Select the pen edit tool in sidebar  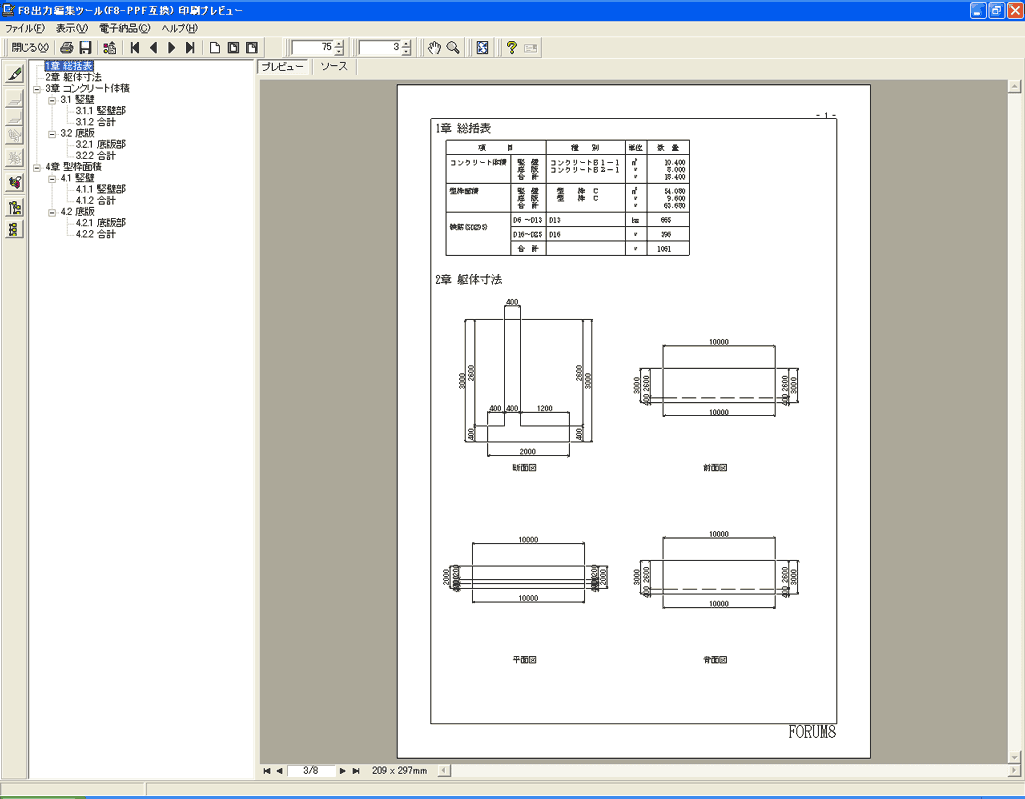pyautogui.click(x=14, y=73)
